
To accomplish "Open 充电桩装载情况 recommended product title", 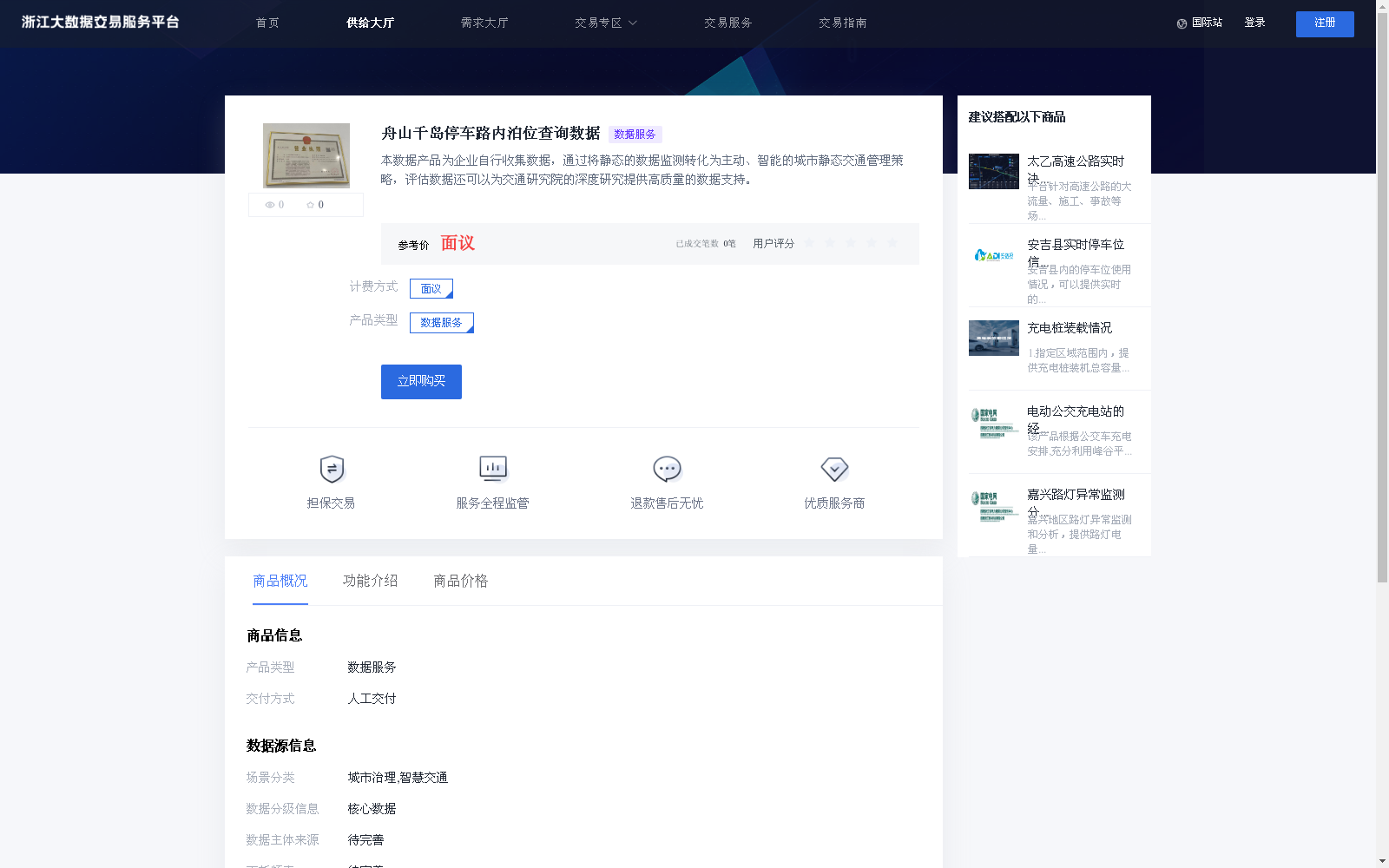I will click(1070, 328).
